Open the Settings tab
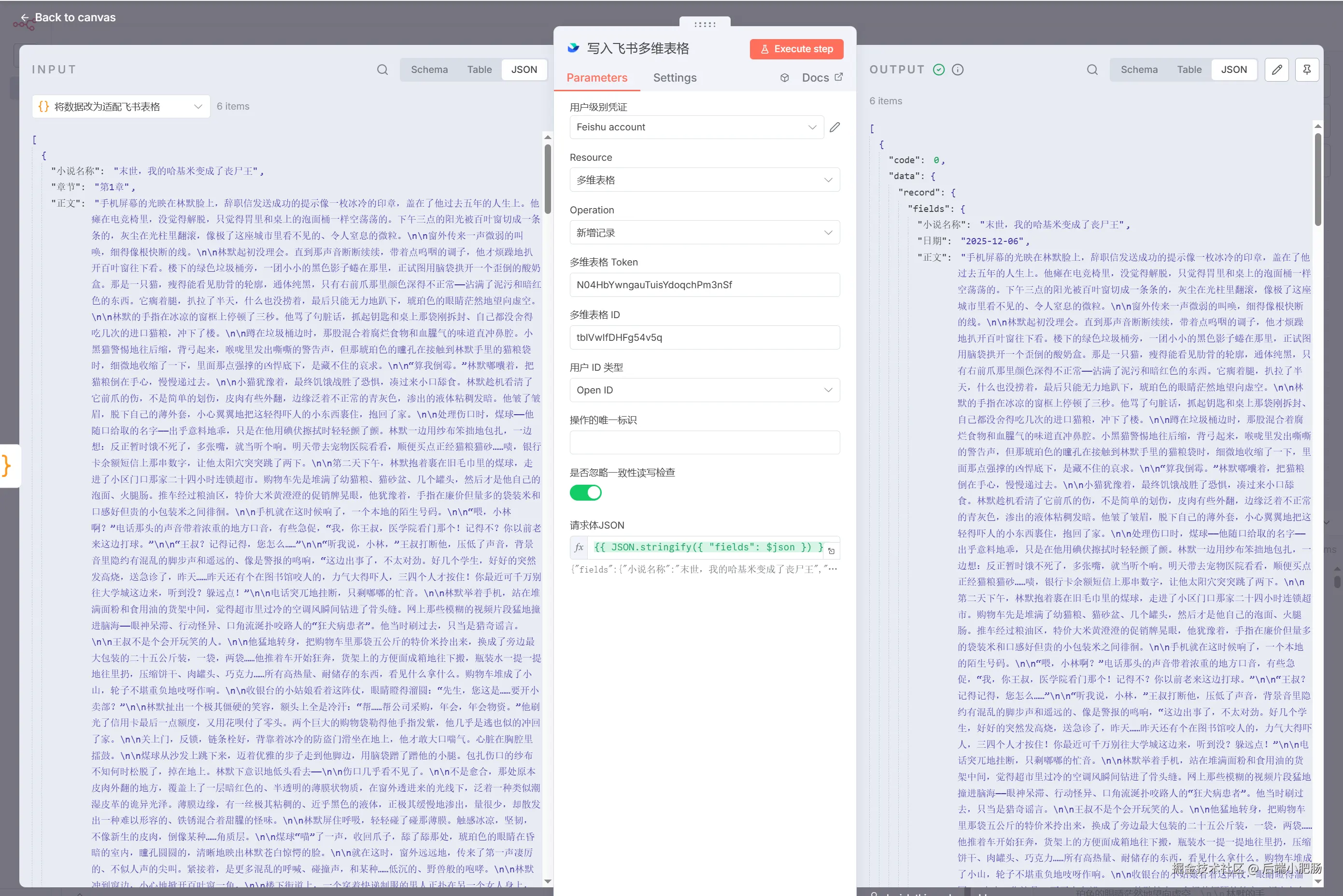 674,78
